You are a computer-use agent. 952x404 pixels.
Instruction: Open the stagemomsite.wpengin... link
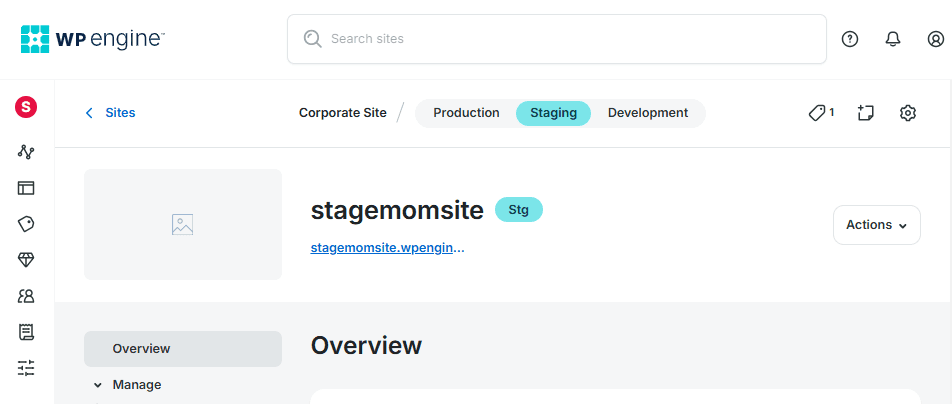pyautogui.click(x=387, y=248)
